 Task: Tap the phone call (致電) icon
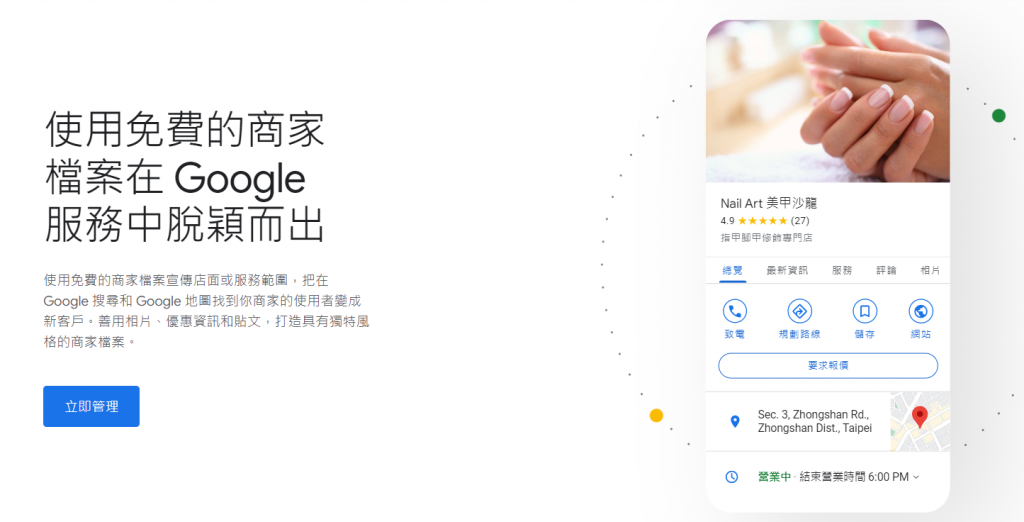[735, 312]
